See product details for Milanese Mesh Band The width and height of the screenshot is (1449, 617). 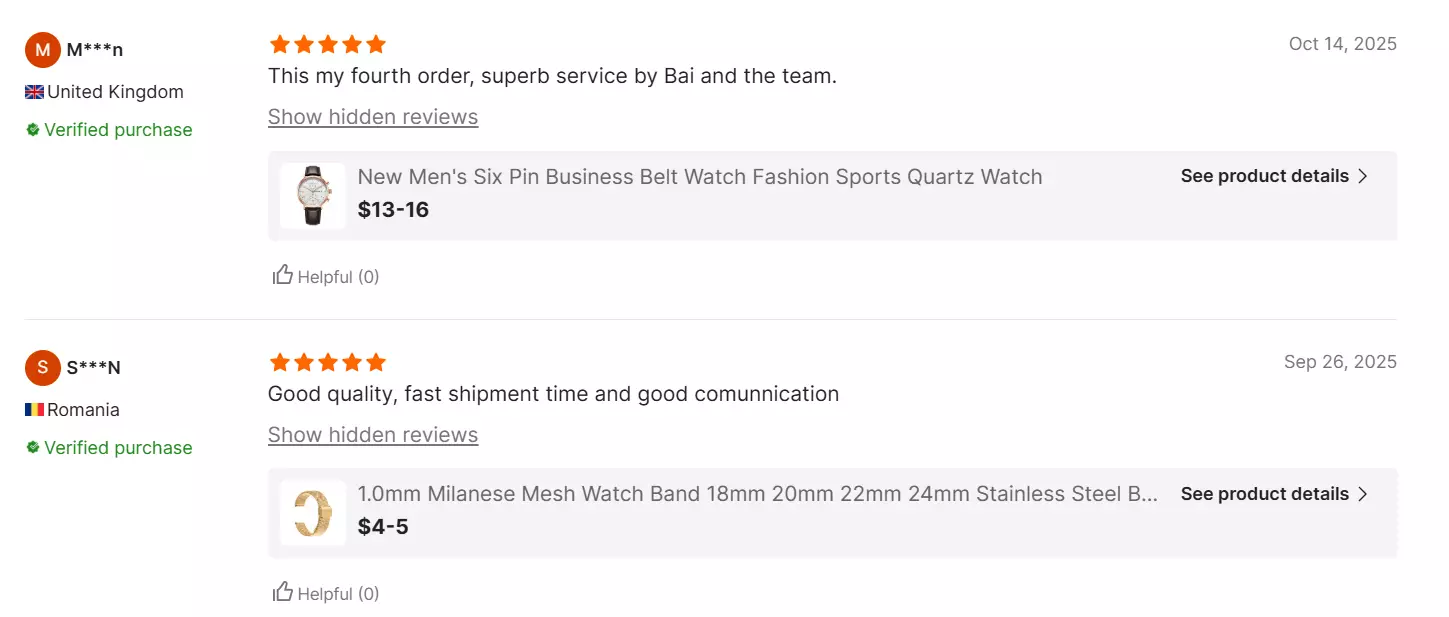pyautogui.click(x=1264, y=494)
